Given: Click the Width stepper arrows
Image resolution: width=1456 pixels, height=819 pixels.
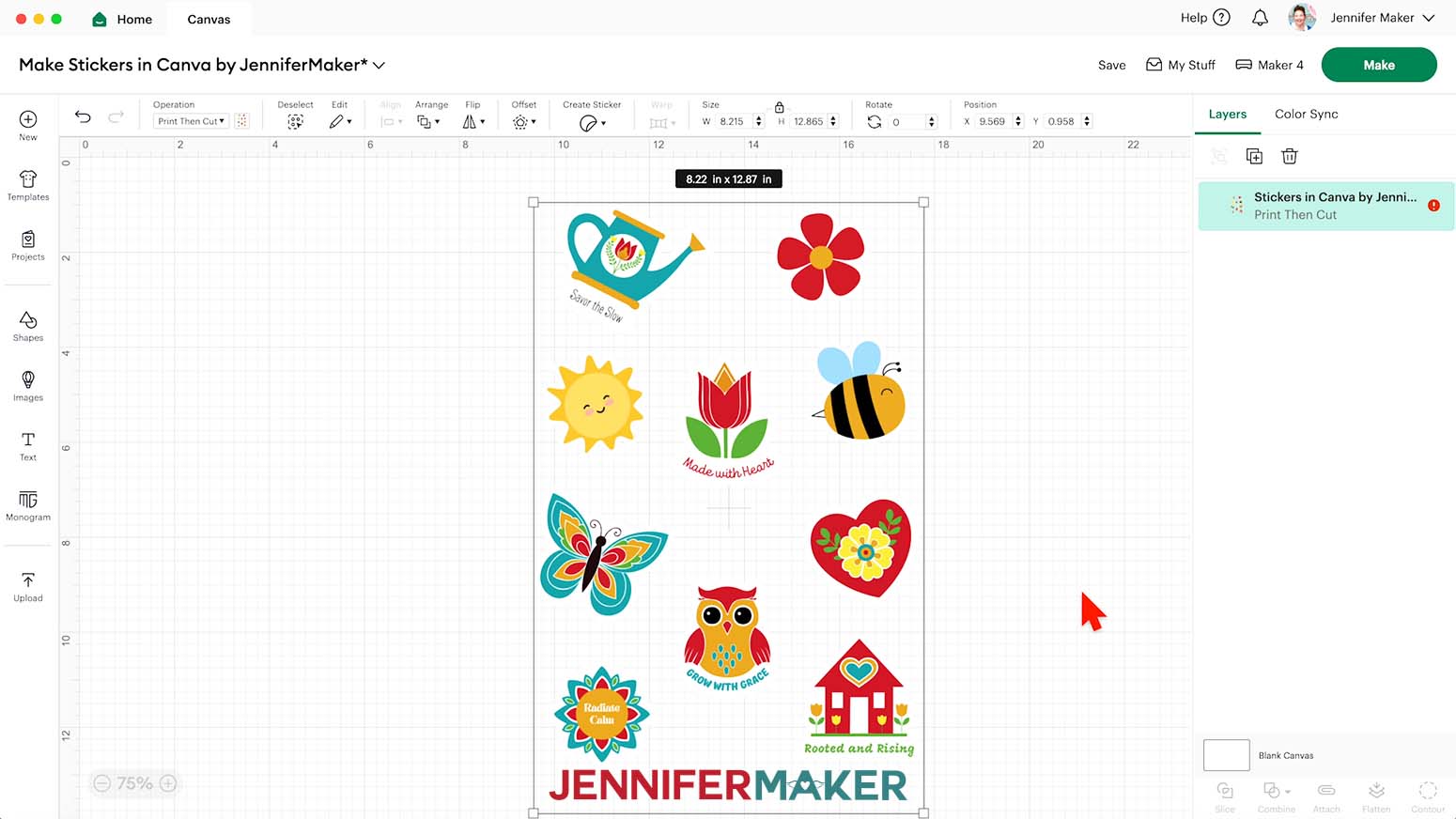Looking at the screenshot, I should tap(759, 122).
